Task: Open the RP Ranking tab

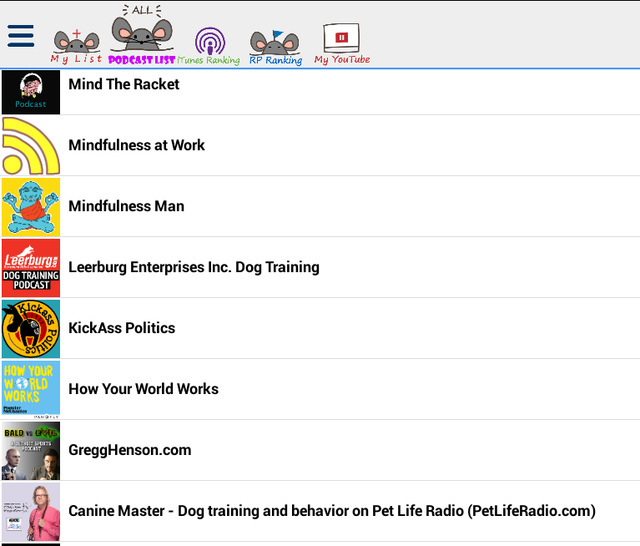Action: click(x=276, y=47)
